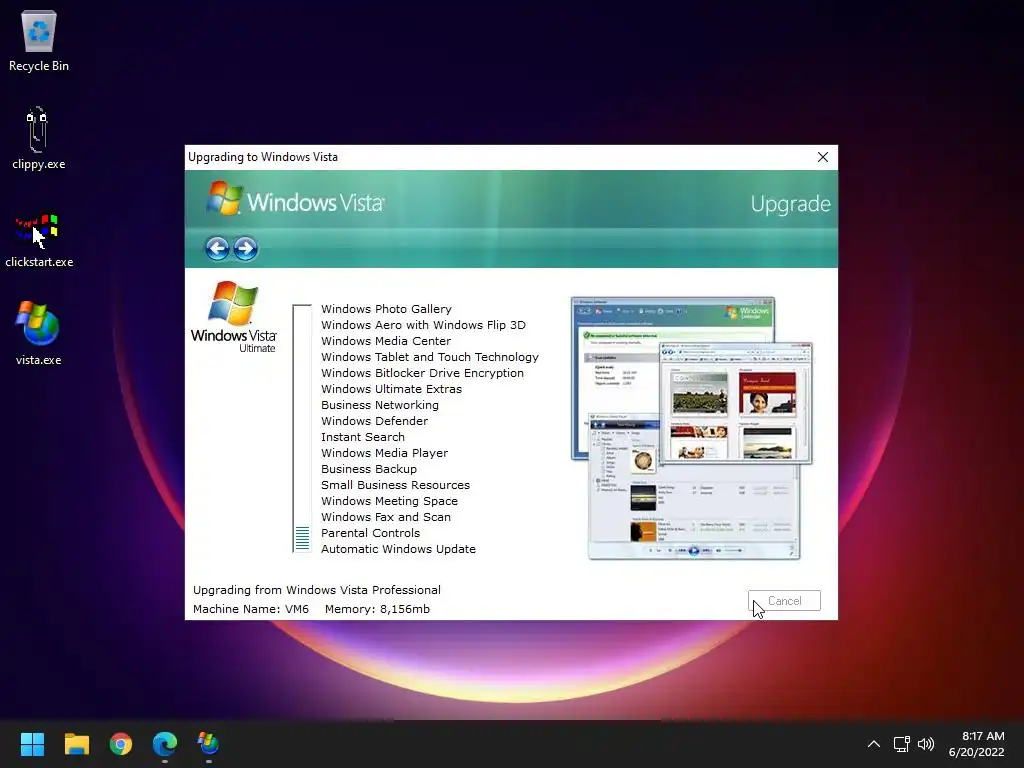The image size is (1024, 768).
Task: Click 'Windows Defender' list entry
Action: coord(374,421)
